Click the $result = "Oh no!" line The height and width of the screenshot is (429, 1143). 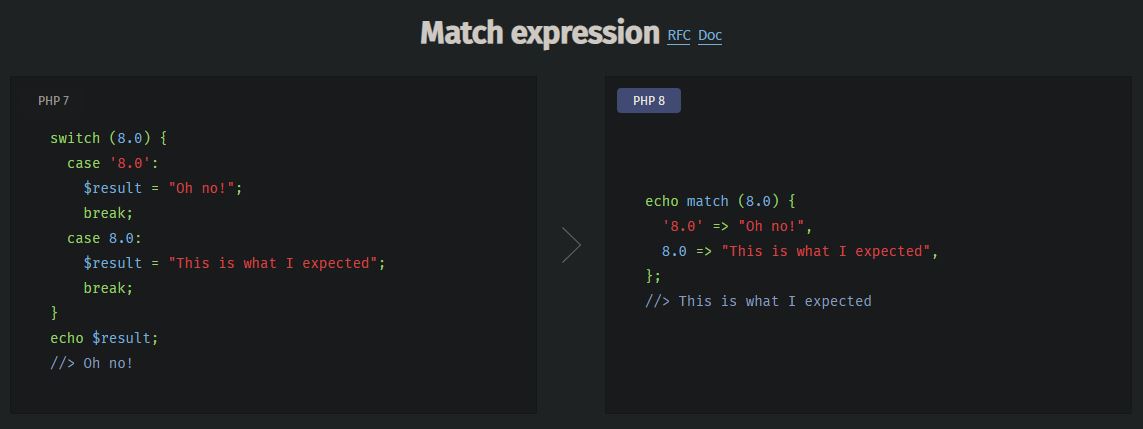click(x=163, y=188)
